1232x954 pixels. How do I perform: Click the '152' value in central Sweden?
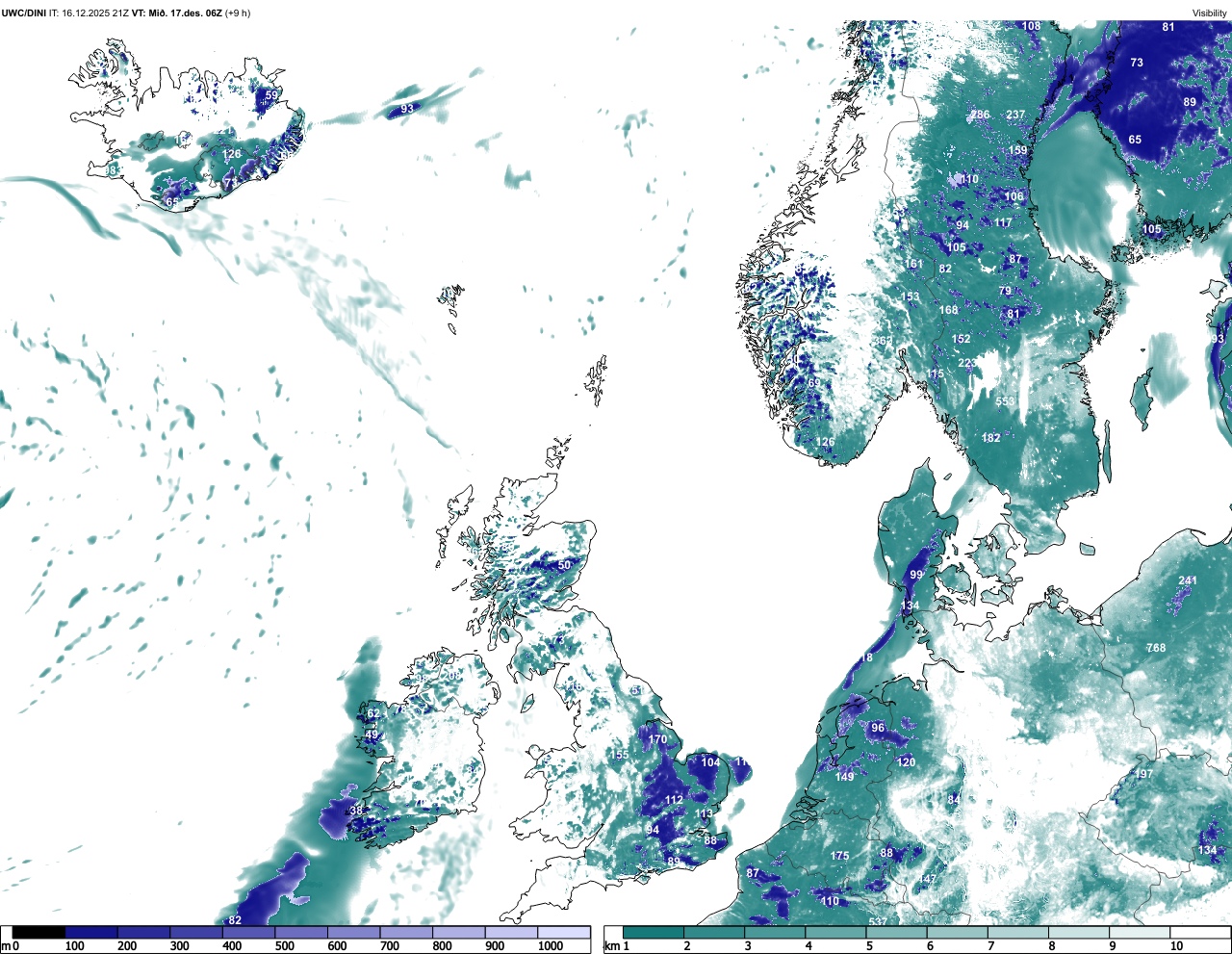961,339
